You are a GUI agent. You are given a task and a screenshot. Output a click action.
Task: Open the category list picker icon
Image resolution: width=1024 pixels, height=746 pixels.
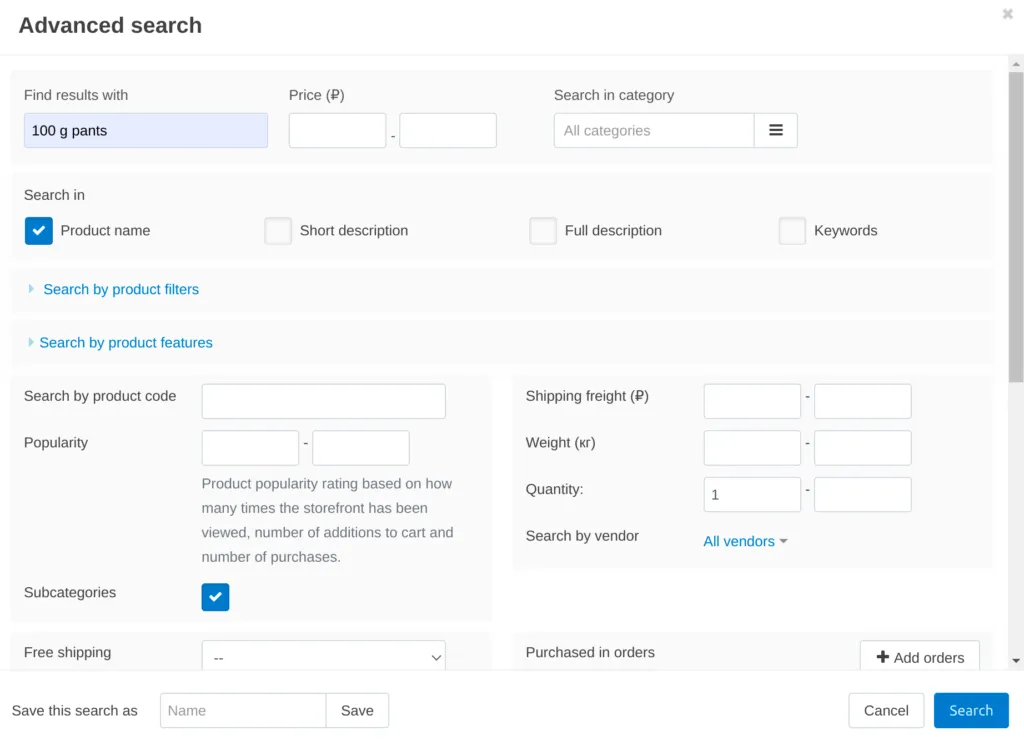click(x=775, y=130)
